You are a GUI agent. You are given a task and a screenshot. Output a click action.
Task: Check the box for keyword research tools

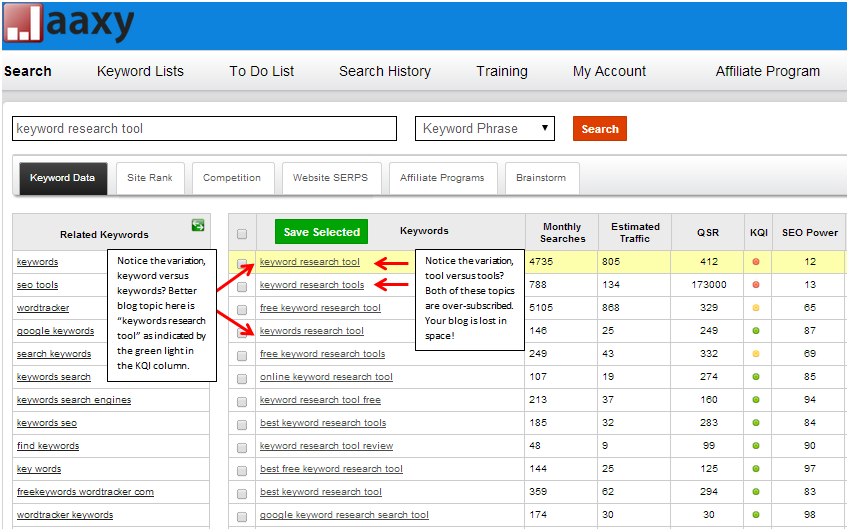(x=242, y=287)
